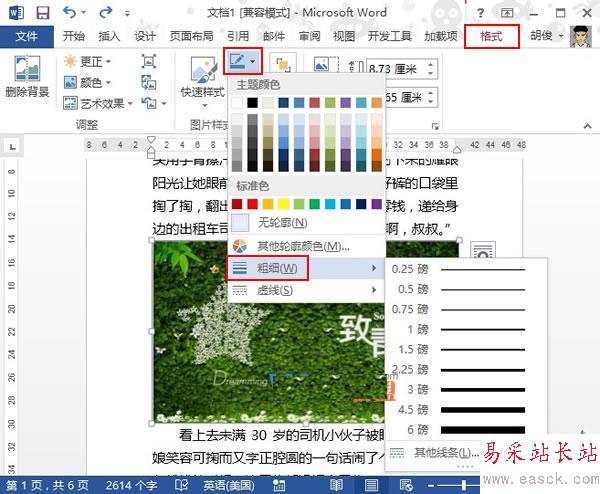Click the page count 第 1 页, 共 6 页

(x=47, y=485)
